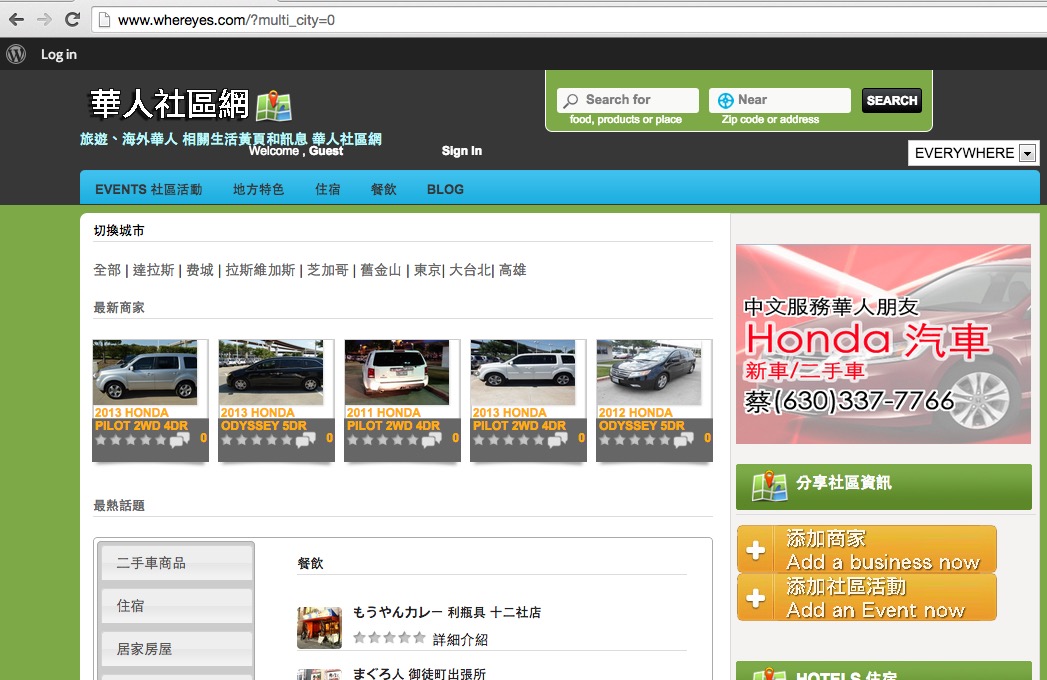The image size is (1047, 680).
Task: Switch city to 舊金山
Action: (381, 270)
